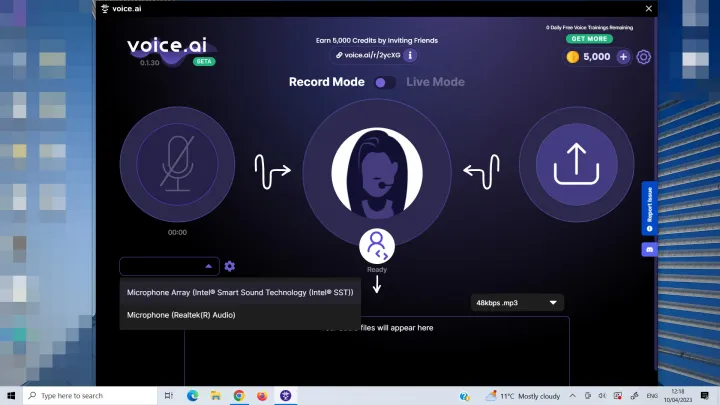Close the voice.ai window
This screenshot has width=720, height=405.
[x=648, y=9]
